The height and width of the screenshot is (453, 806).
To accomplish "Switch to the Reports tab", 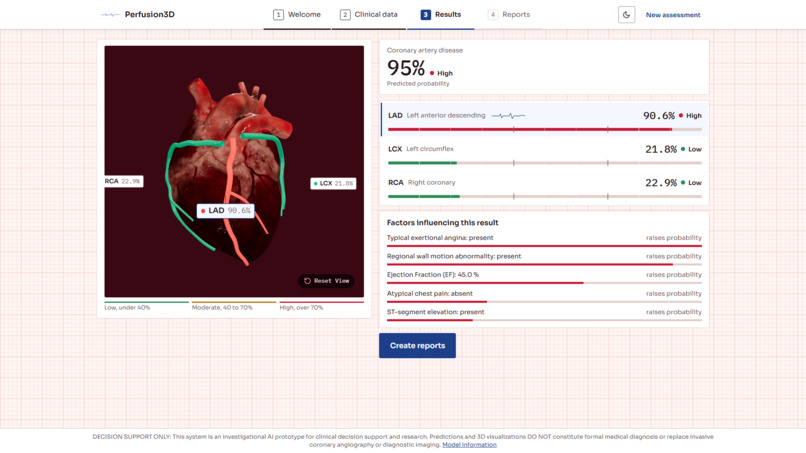I will pos(509,15).
